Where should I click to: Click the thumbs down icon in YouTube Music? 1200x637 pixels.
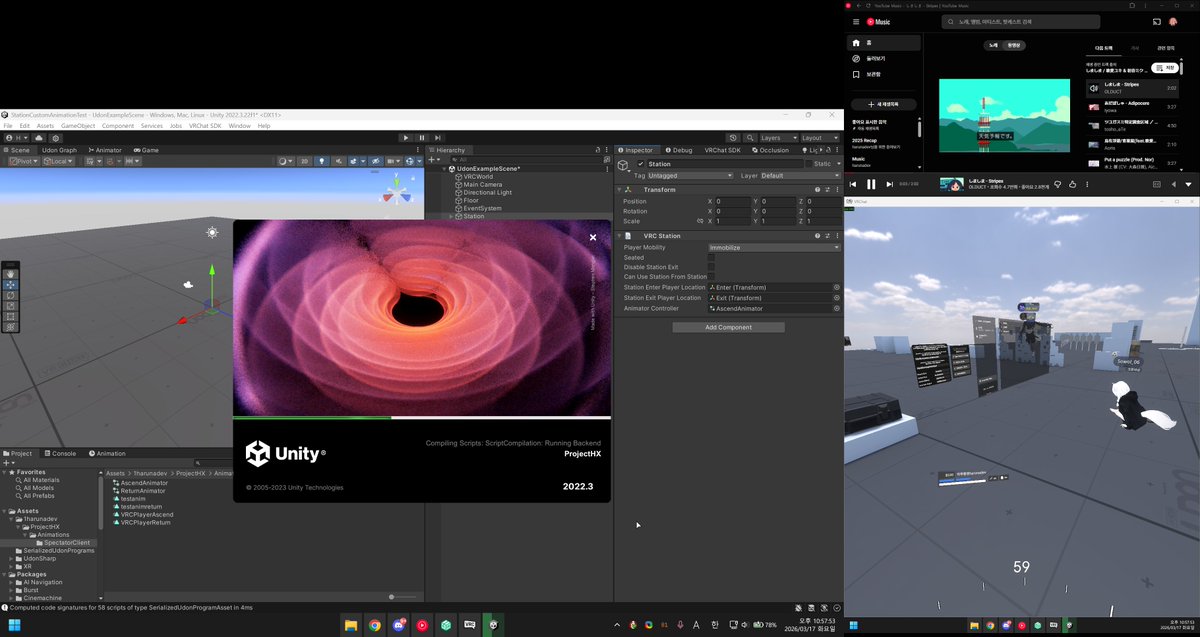pyautogui.click(x=1058, y=184)
